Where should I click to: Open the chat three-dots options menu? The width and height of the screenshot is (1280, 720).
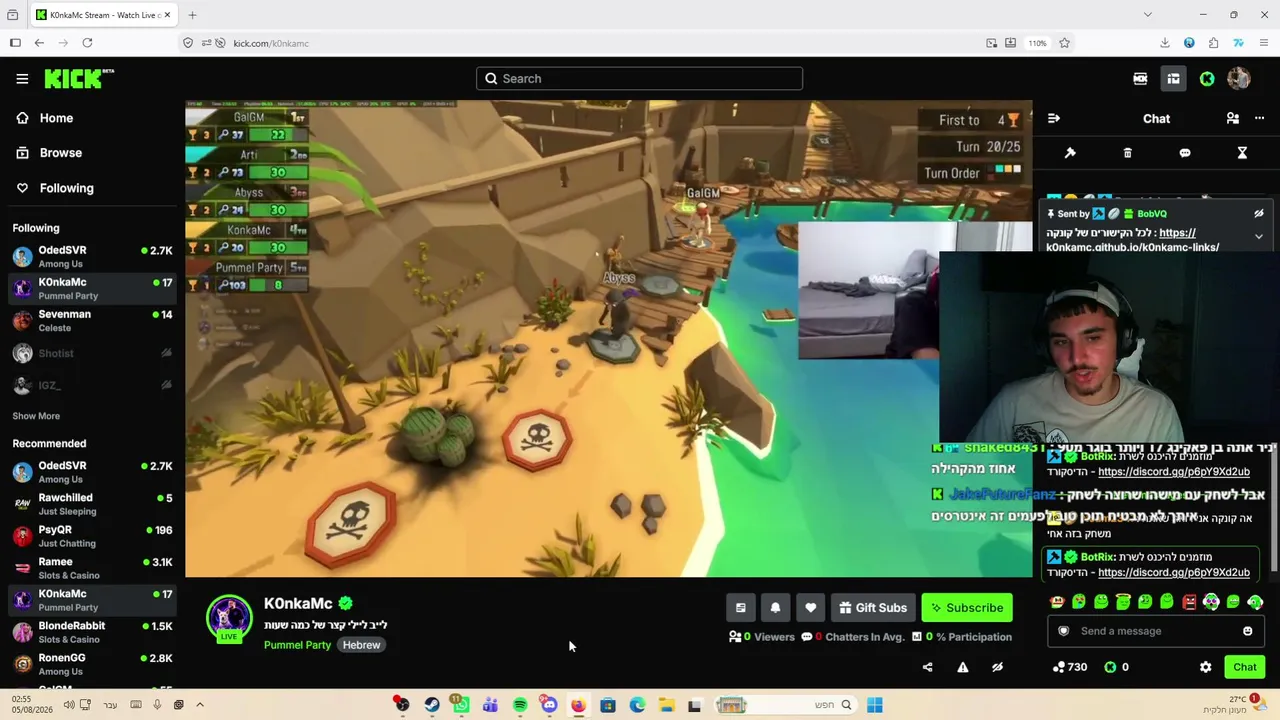point(1259,118)
